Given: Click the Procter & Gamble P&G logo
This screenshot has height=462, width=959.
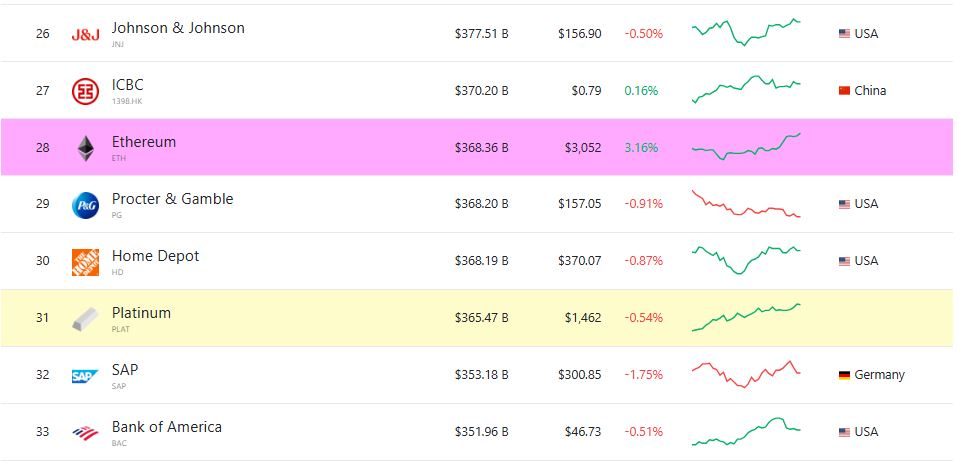Looking at the screenshot, I should [x=86, y=206].
